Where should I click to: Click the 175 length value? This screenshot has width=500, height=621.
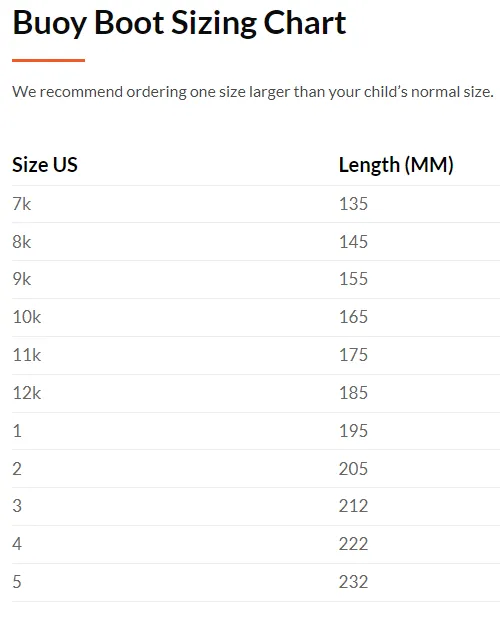[353, 355]
